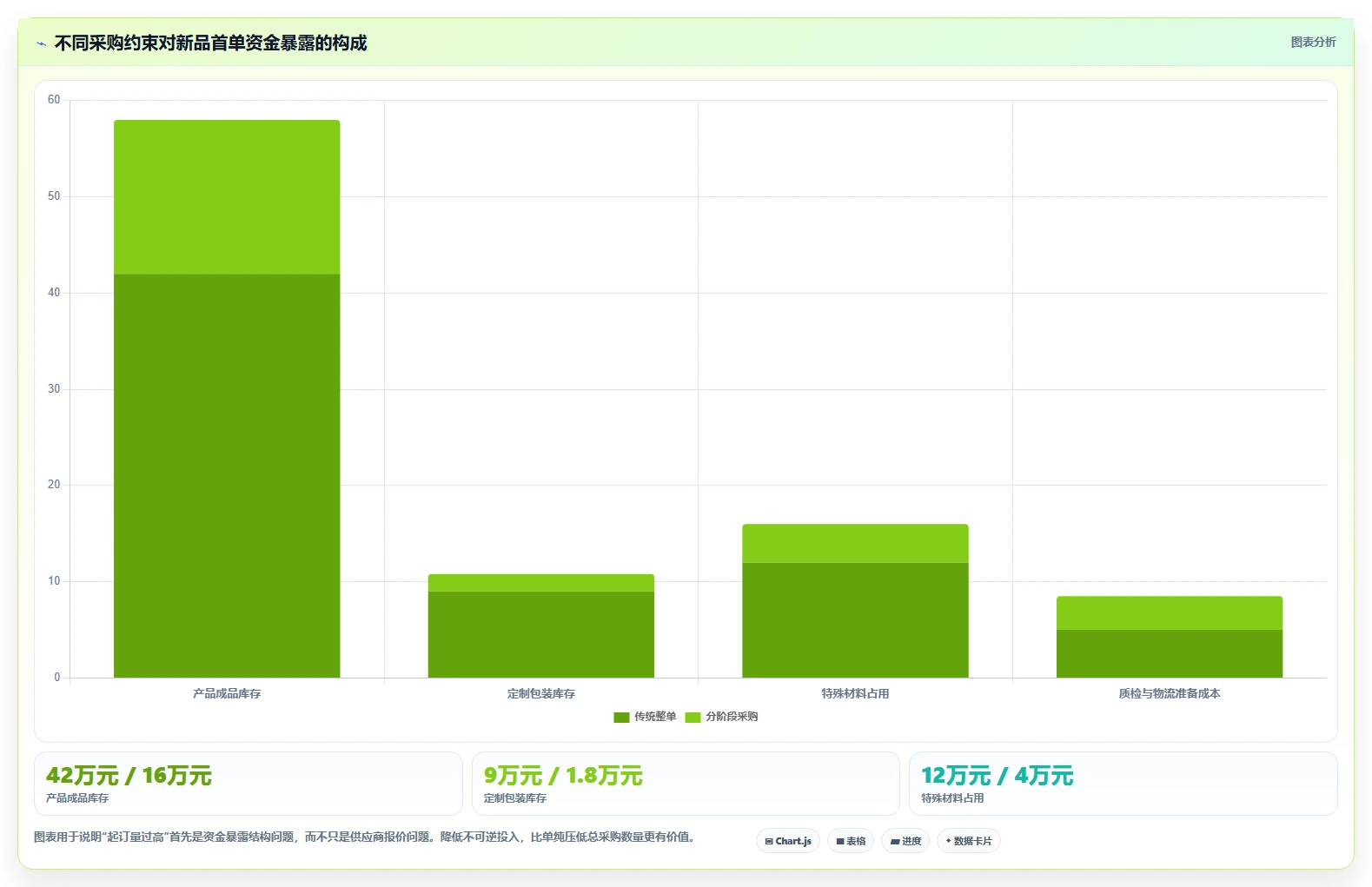The width and height of the screenshot is (1372, 887).
Task: Click the light green 质检与物流准备成本 bar segment
Action: (x=1170, y=613)
